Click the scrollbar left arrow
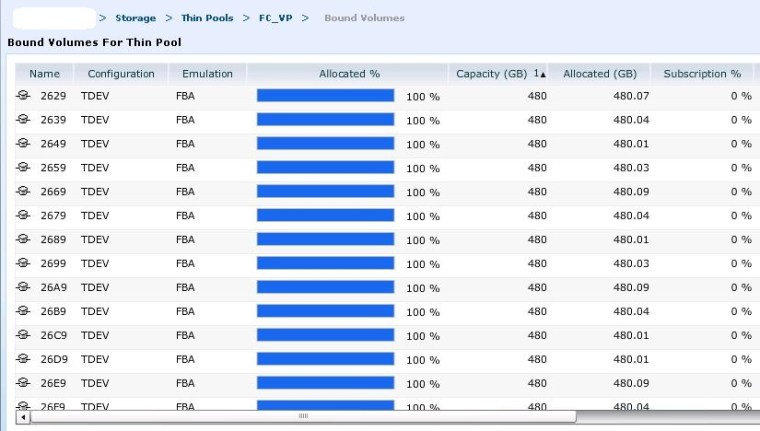 (x=22, y=416)
